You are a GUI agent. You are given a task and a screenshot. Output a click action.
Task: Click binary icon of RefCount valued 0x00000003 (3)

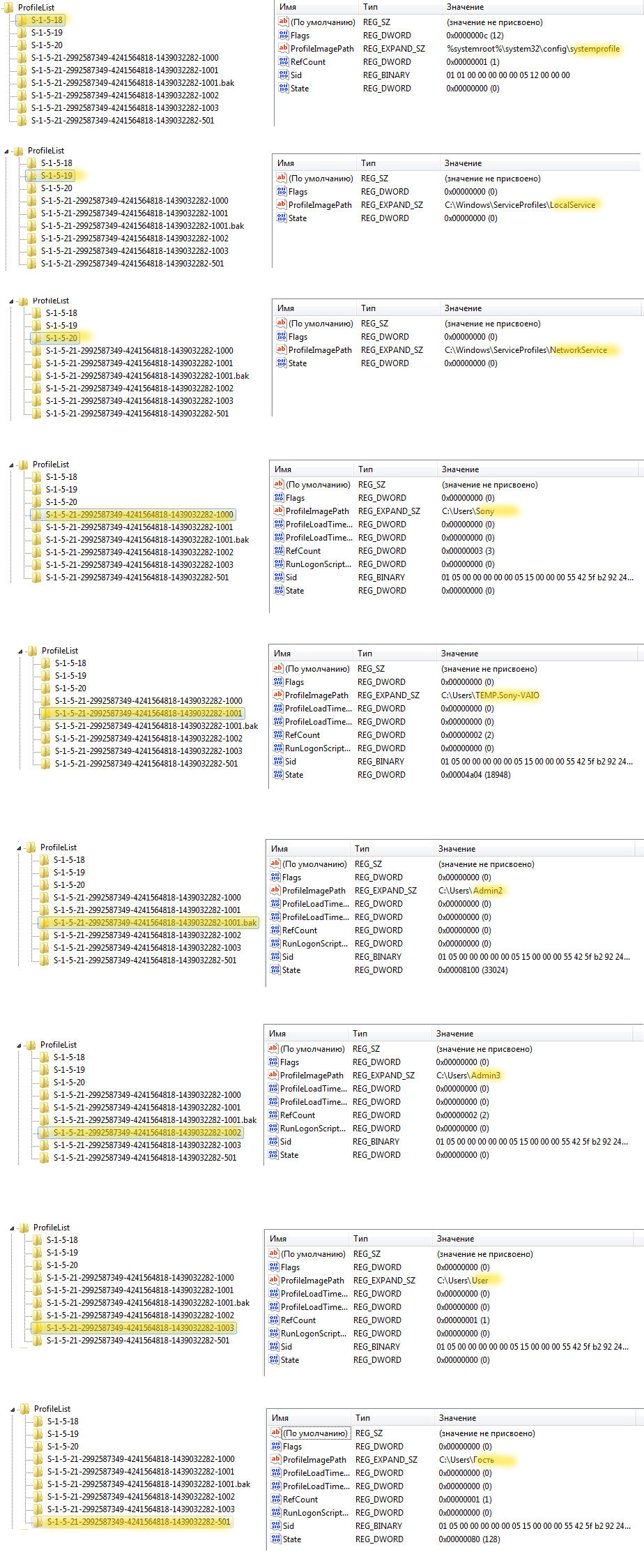pyautogui.click(x=279, y=551)
